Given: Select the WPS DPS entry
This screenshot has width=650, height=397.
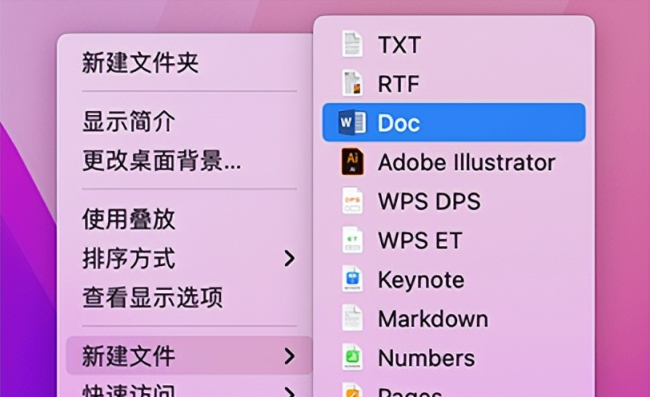Looking at the screenshot, I should (454, 201).
